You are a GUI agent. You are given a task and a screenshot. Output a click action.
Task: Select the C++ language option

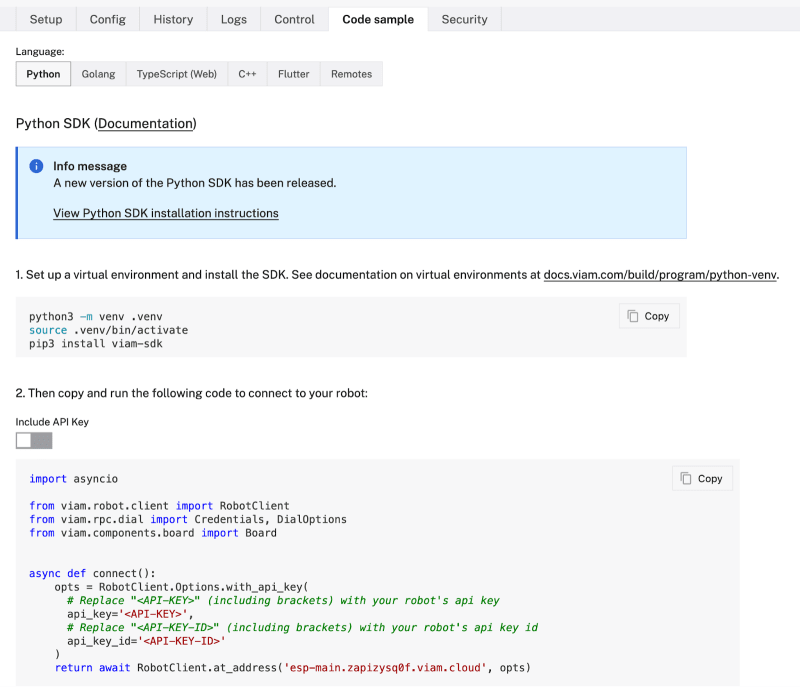click(247, 74)
